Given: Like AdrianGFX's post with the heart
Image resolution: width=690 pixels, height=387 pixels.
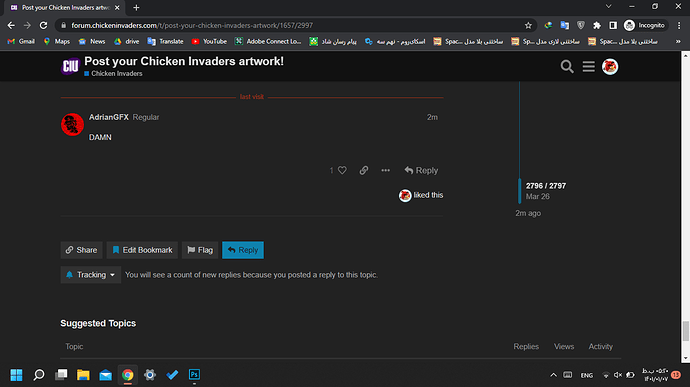Looking at the screenshot, I should tap(342, 170).
